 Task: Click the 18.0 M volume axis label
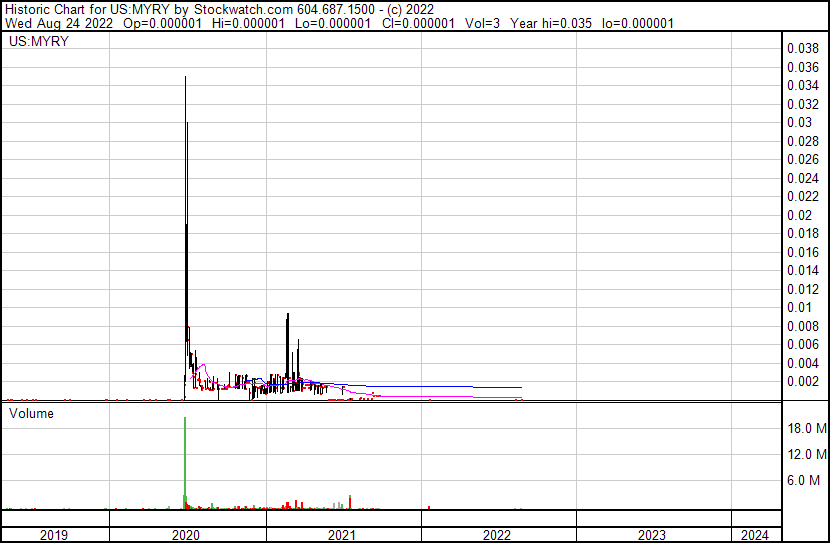pos(806,429)
